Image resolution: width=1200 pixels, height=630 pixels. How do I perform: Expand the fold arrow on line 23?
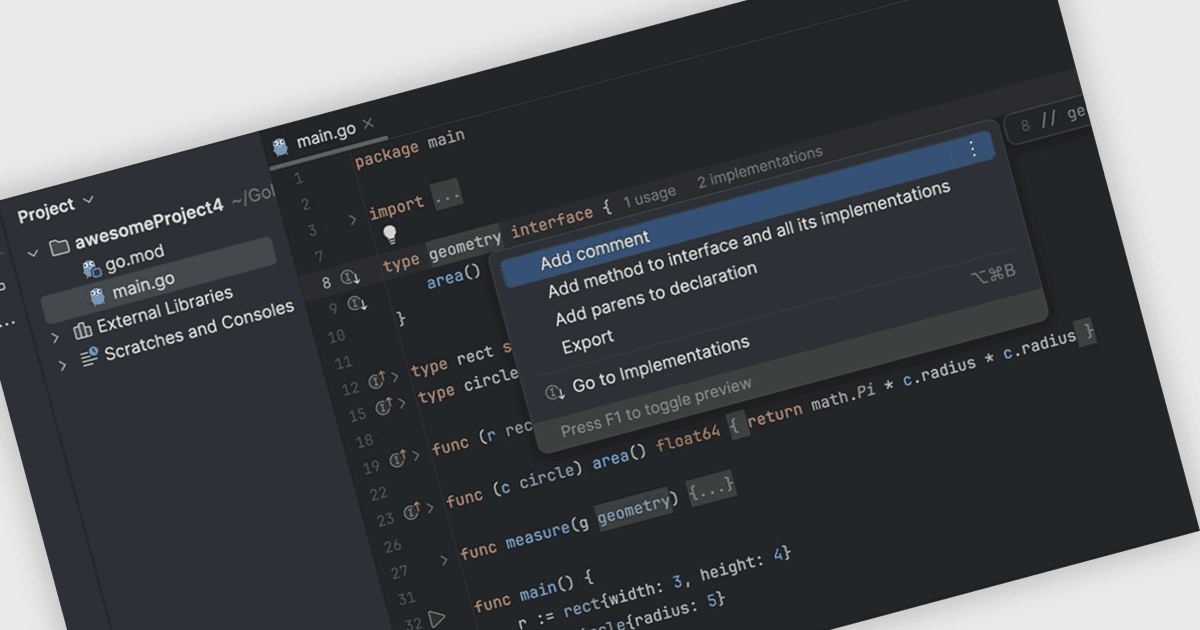click(x=428, y=508)
